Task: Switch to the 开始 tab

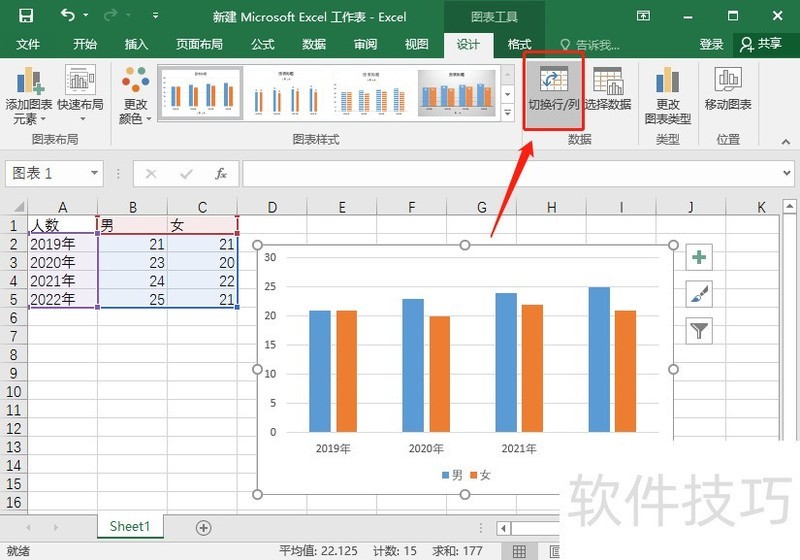Action: click(x=85, y=44)
